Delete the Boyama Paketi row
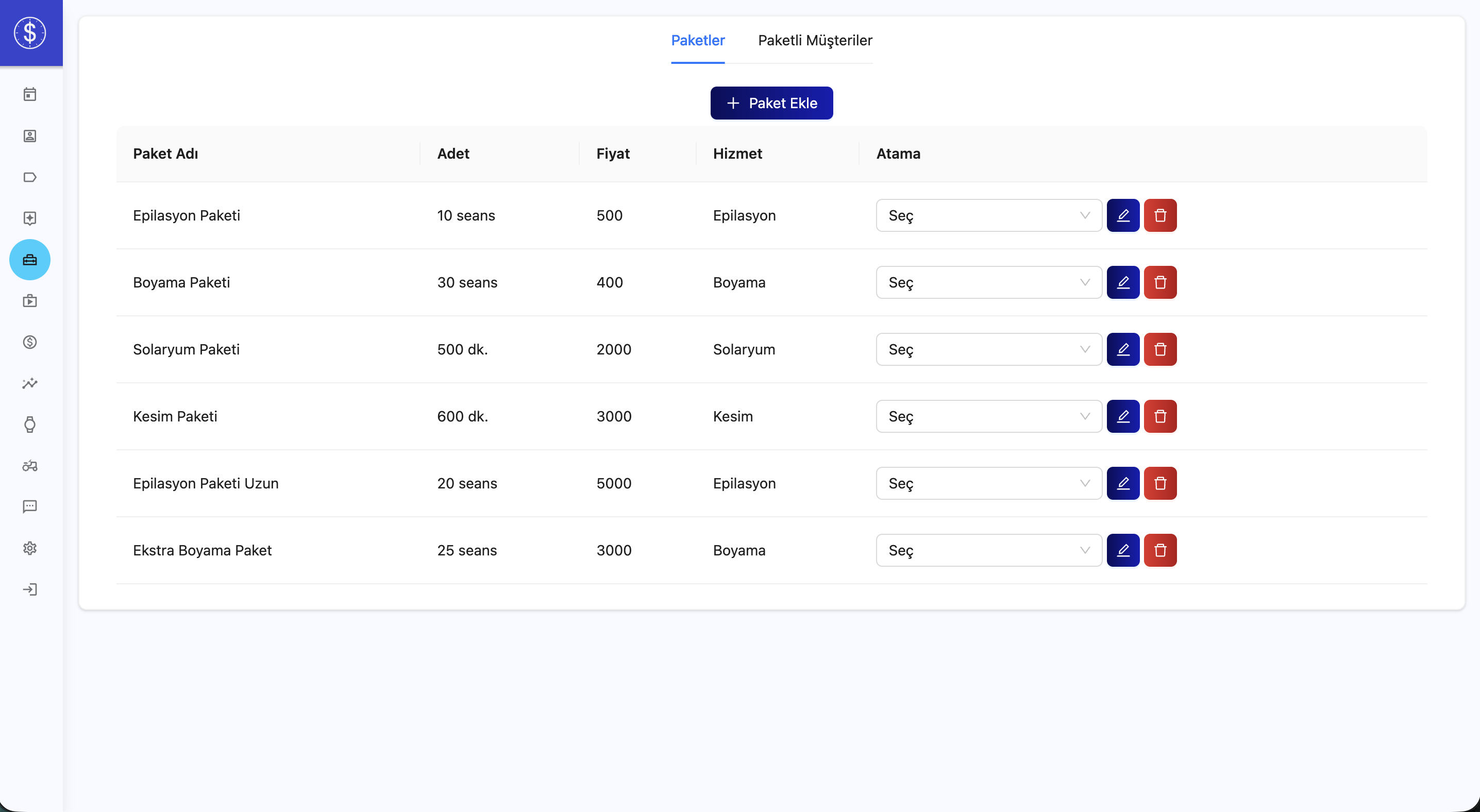Image resolution: width=1480 pixels, height=812 pixels. pos(1160,282)
